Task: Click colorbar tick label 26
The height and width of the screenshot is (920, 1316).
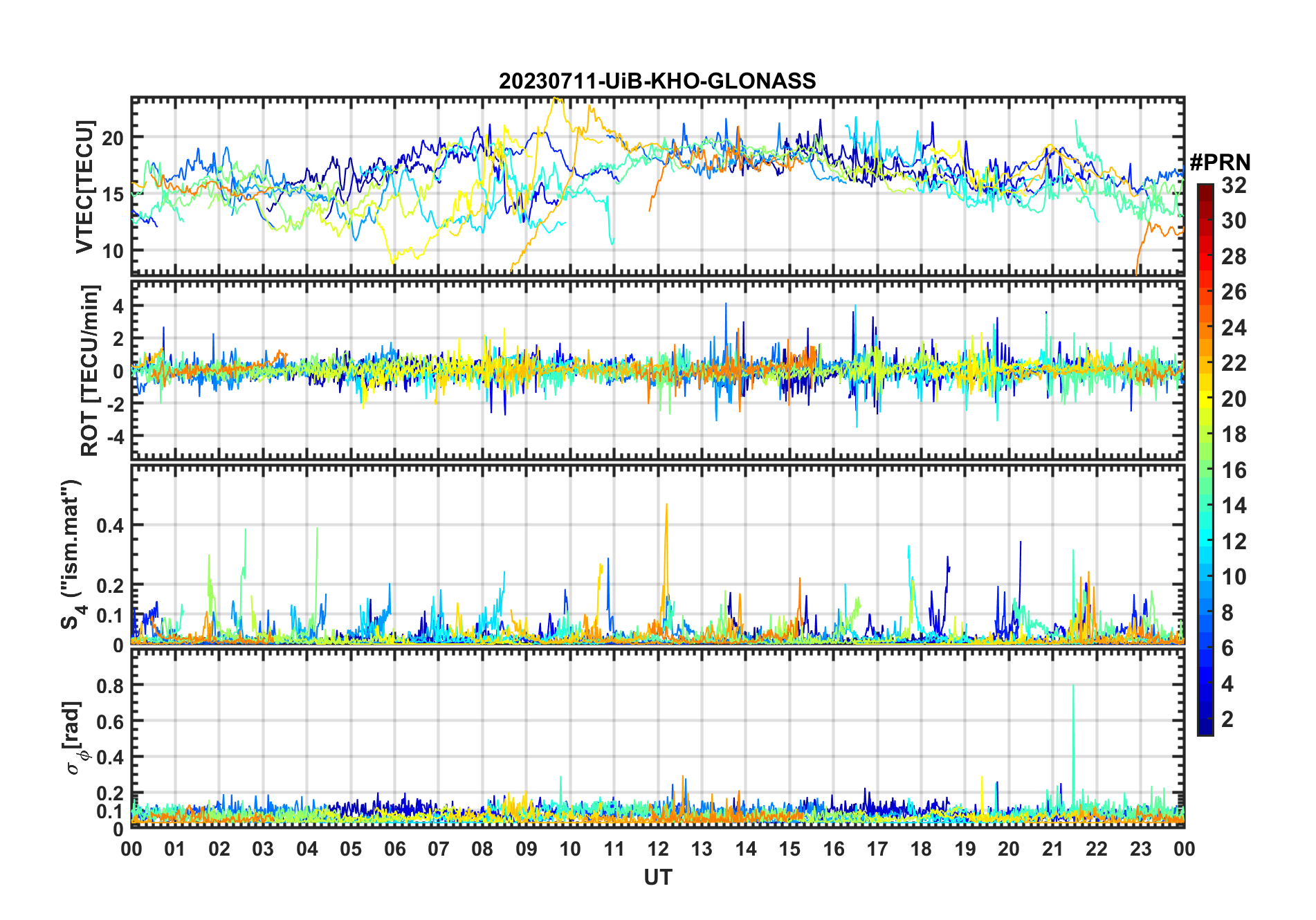Action: click(1234, 292)
